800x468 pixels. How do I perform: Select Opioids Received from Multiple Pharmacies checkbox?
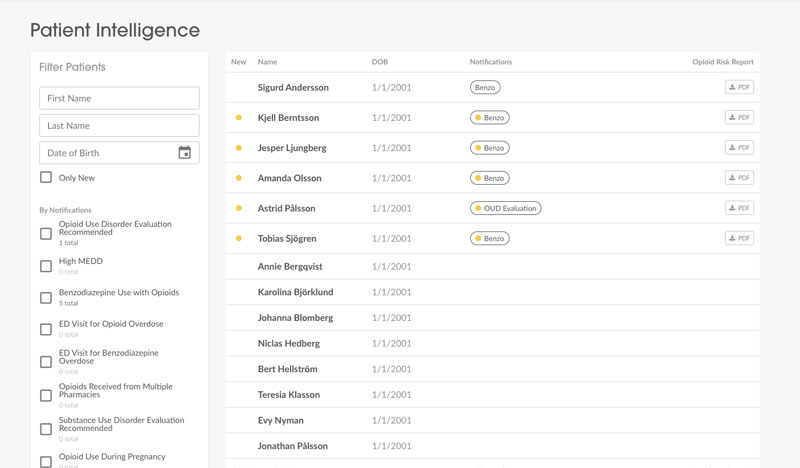tap(46, 395)
